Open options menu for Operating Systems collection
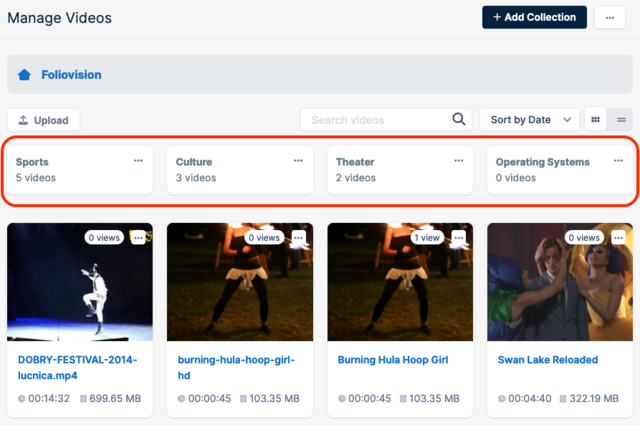Image resolution: width=640 pixels, height=425 pixels. click(x=618, y=160)
